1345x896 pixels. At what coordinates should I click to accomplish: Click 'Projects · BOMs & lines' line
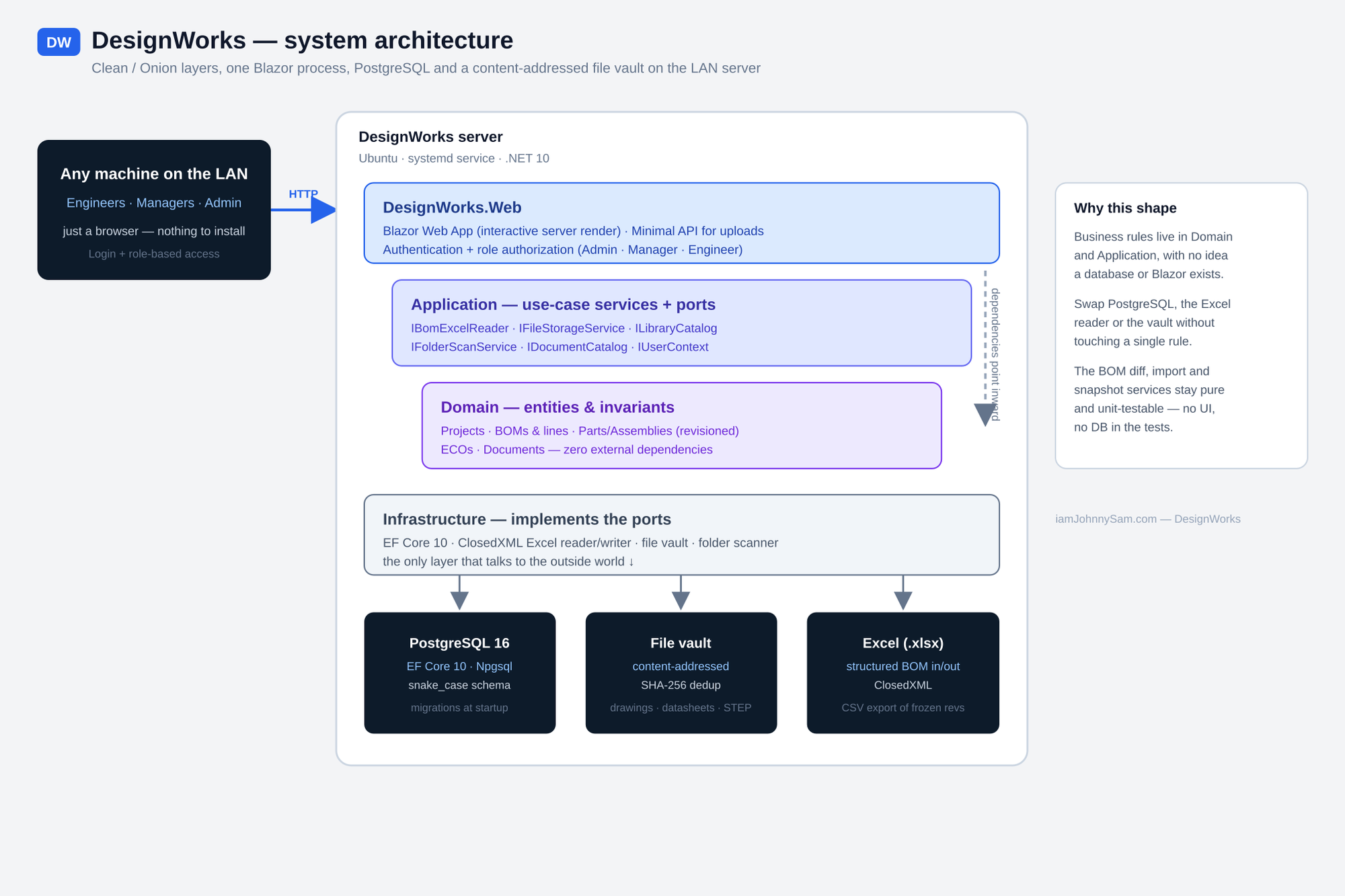click(590, 431)
